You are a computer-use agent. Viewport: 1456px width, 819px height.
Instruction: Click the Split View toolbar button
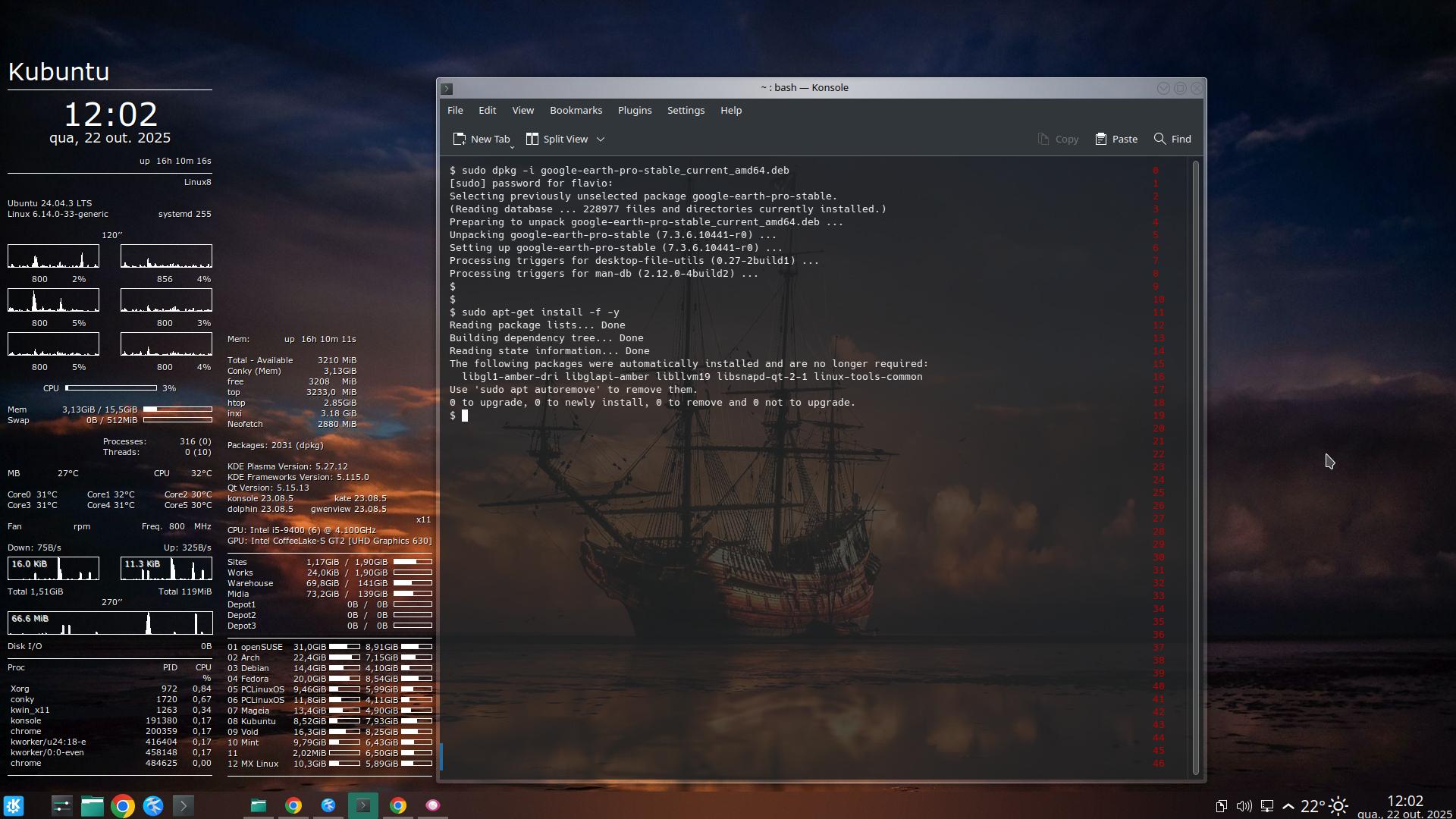[557, 139]
